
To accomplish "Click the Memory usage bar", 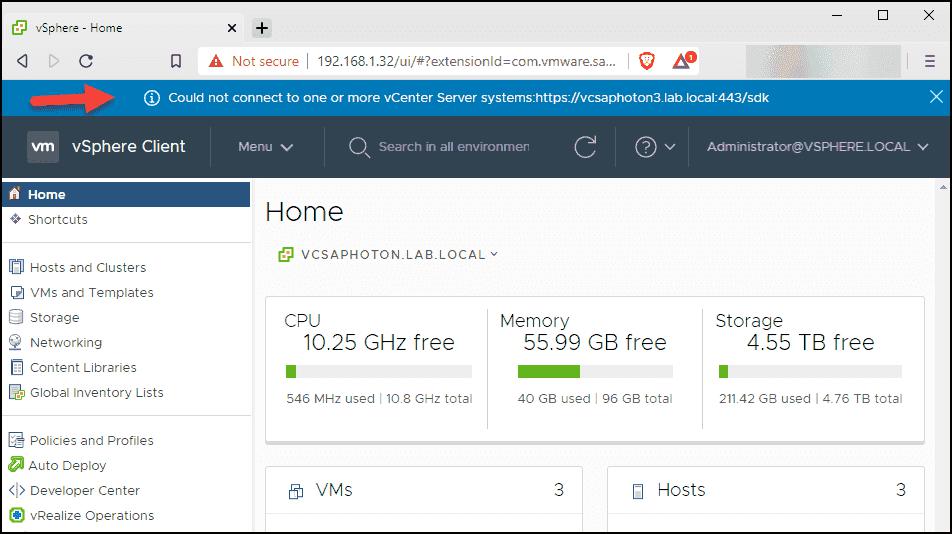I will pyautogui.click(x=595, y=371).
